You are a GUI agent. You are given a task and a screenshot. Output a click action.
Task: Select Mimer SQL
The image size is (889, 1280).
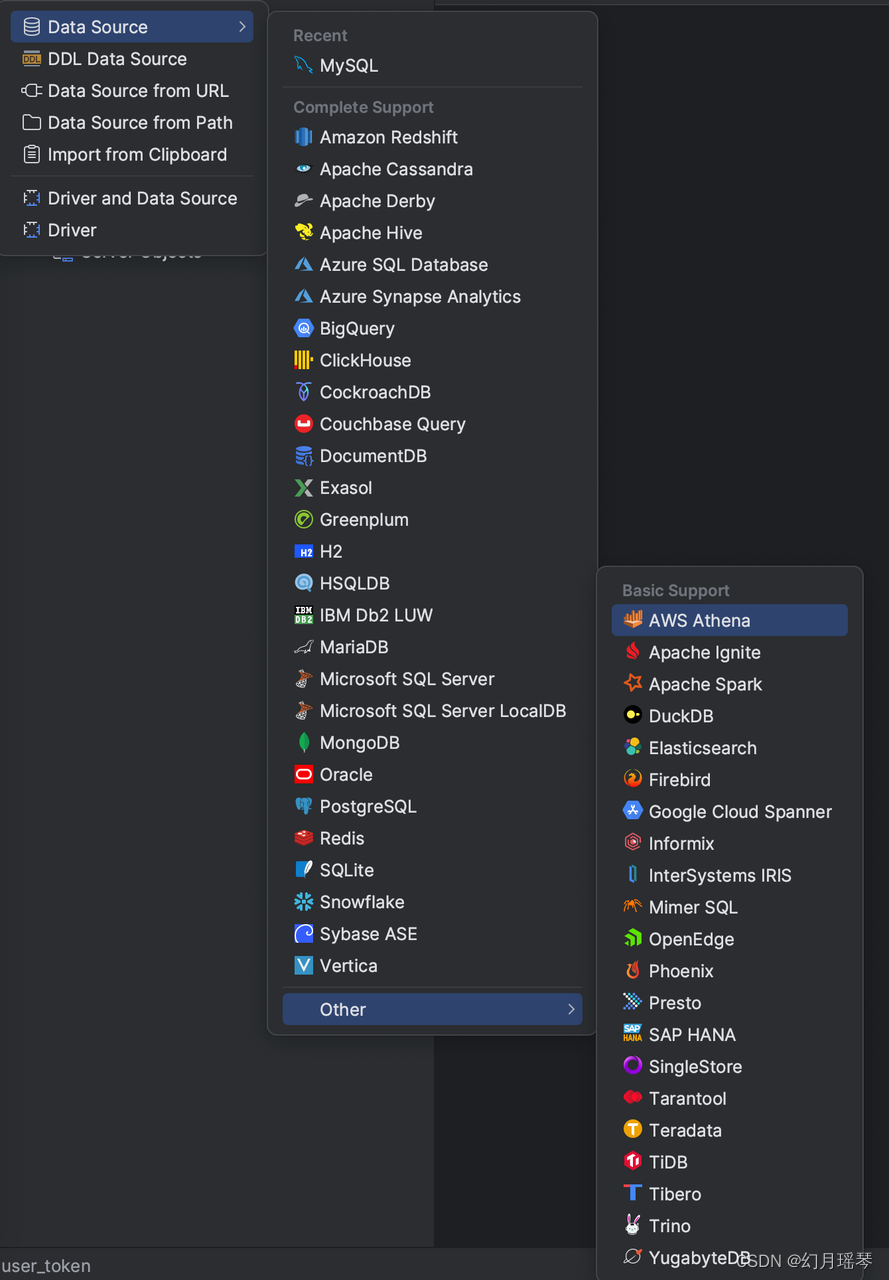729,907
